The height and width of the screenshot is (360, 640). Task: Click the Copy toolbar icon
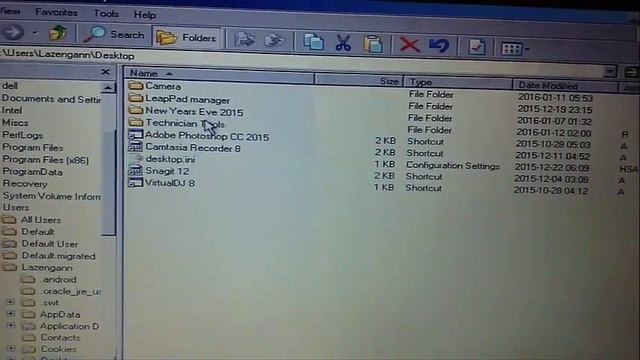[x=313, y=42]
